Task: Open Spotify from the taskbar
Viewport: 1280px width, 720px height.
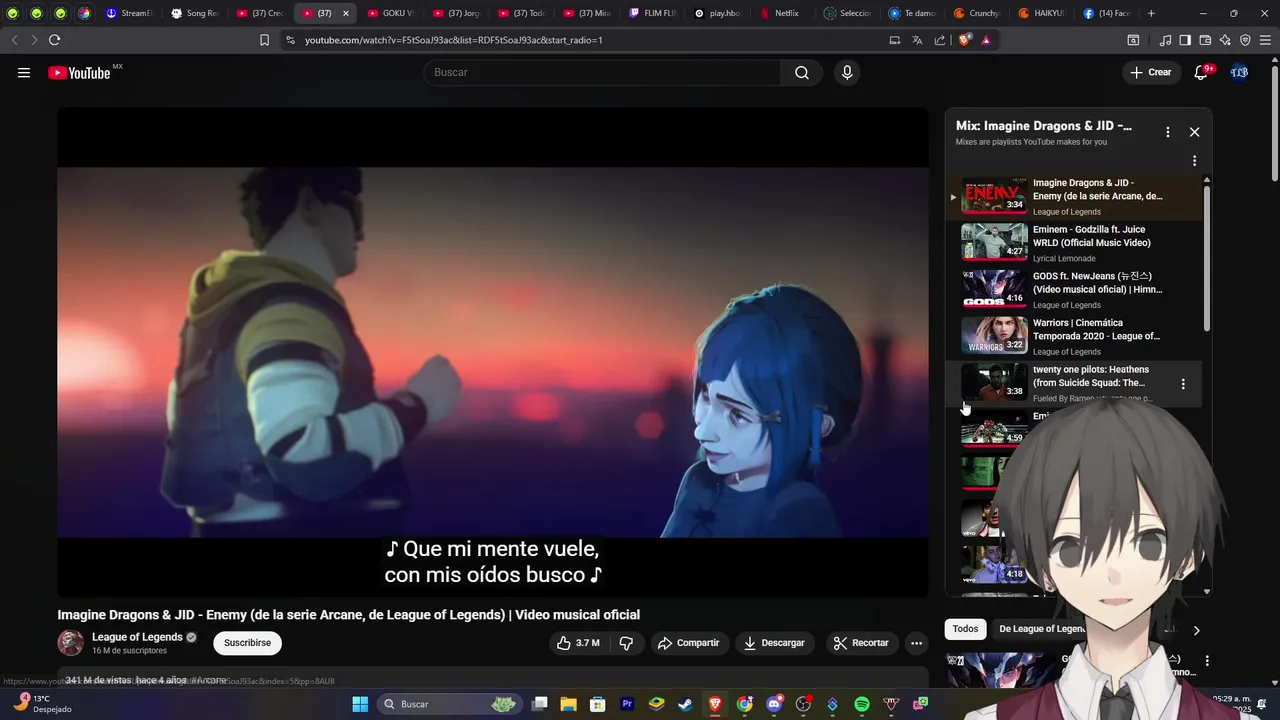Action: (x=862, y=704)
